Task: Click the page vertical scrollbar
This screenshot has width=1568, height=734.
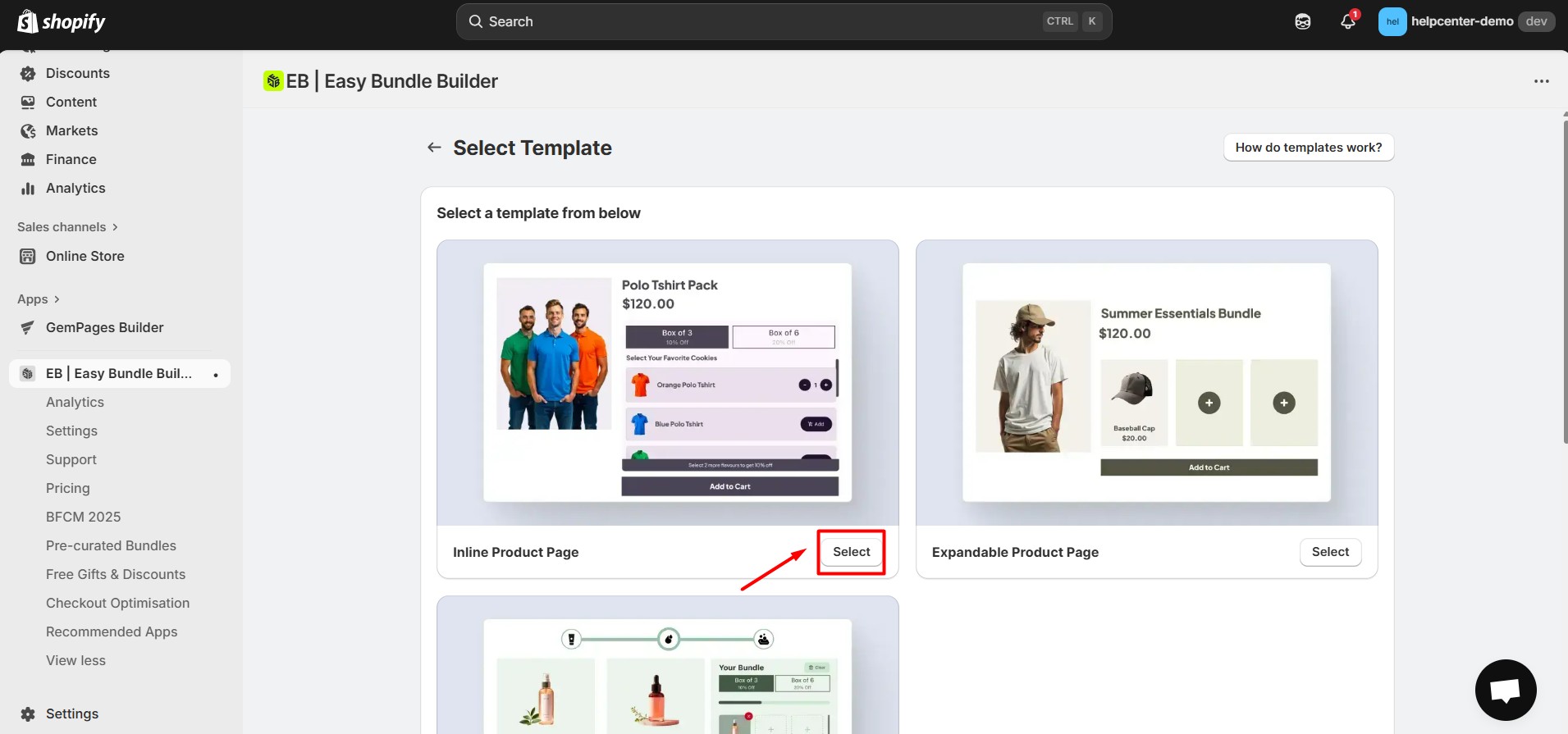Action: pyautogui.click(x=1566, y=281)
